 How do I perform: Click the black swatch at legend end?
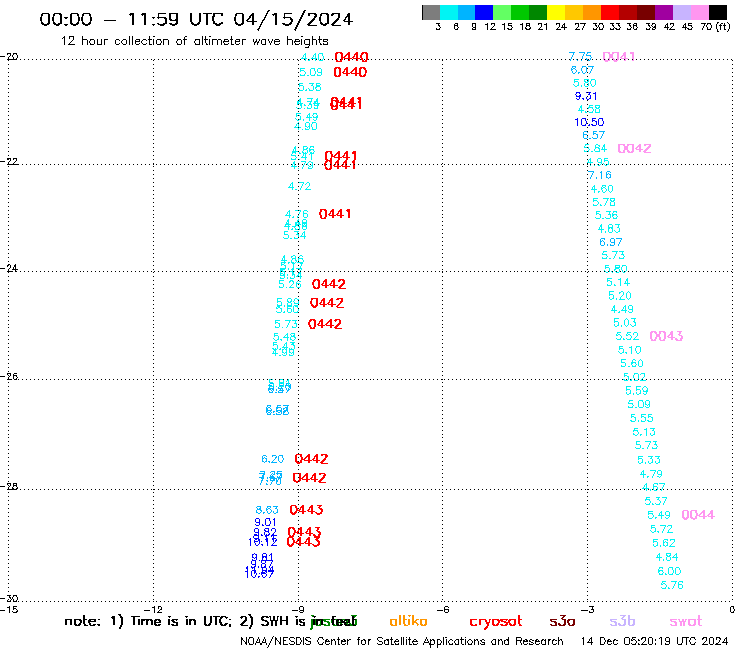tap(718, 13)
